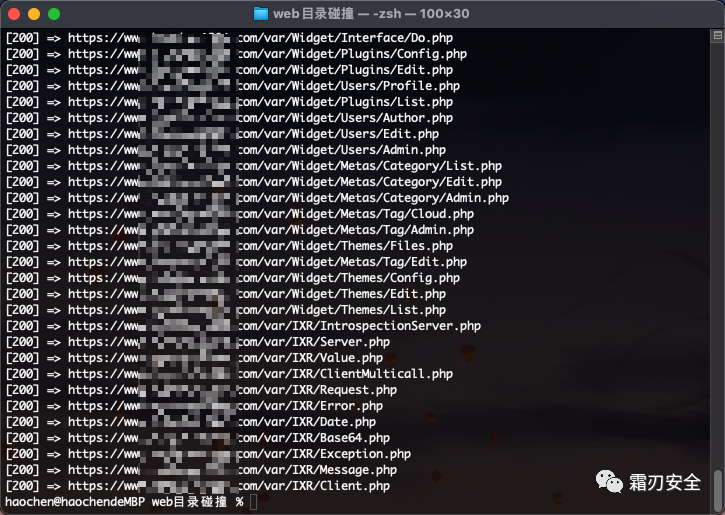Click the Interface/Do.php URL line
The width and height of the screenshot is (725, 515).
pos(229,38)
